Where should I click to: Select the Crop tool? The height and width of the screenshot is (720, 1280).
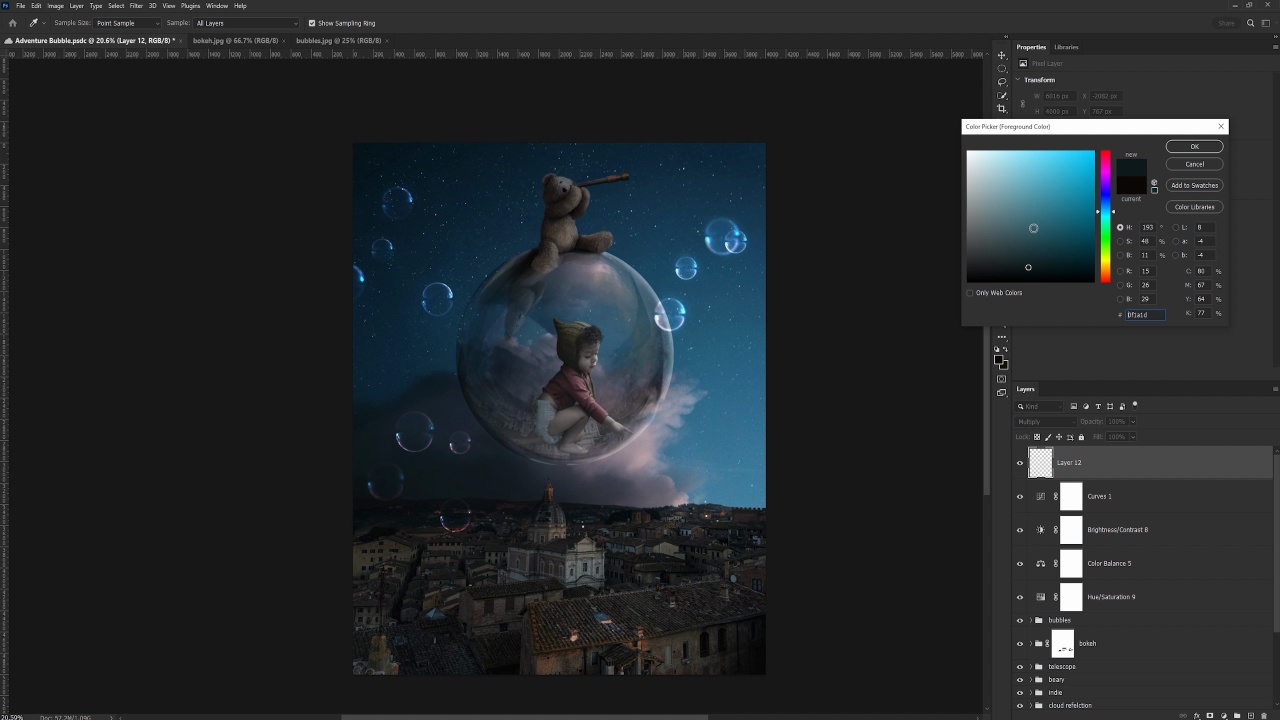coord(1002,109)
